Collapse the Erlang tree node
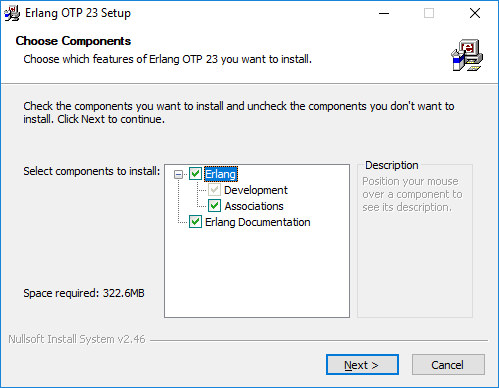This screenshot has width=499, height=388. pos(179,174)
